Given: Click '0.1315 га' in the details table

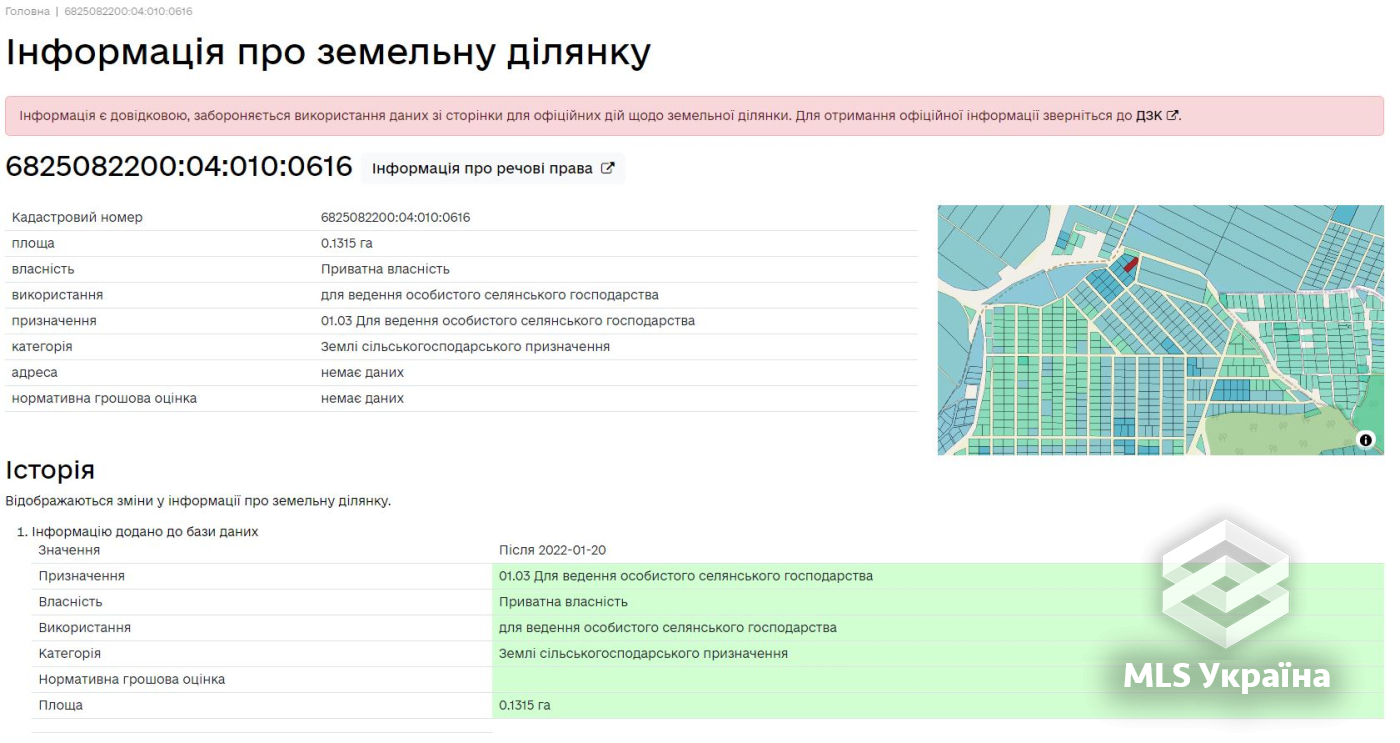Looking at the screenshot, I should tap(346, 243).
